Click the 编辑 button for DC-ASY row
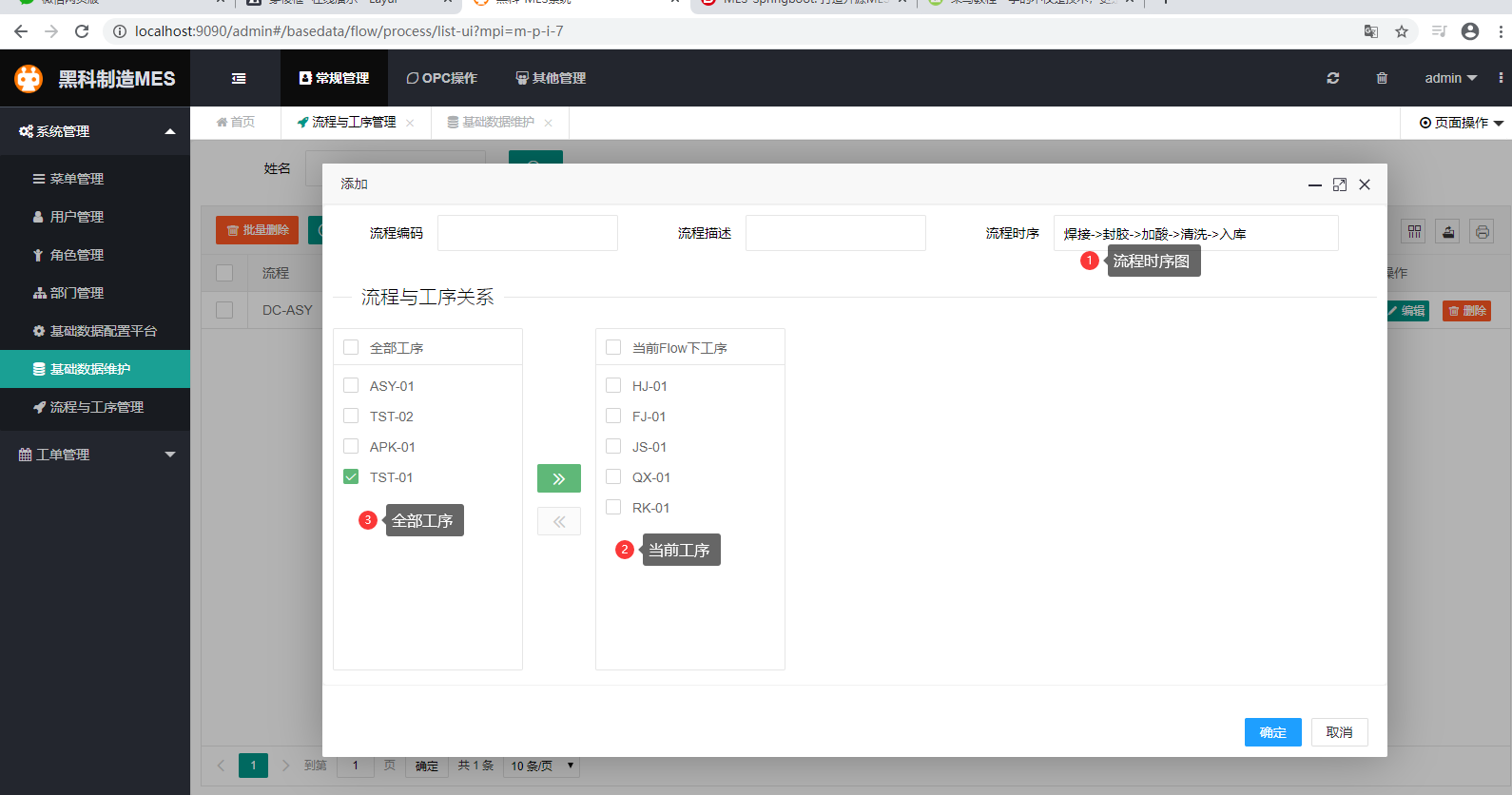This screenshot has width=1512, height=795. [x=1406, y=311]
